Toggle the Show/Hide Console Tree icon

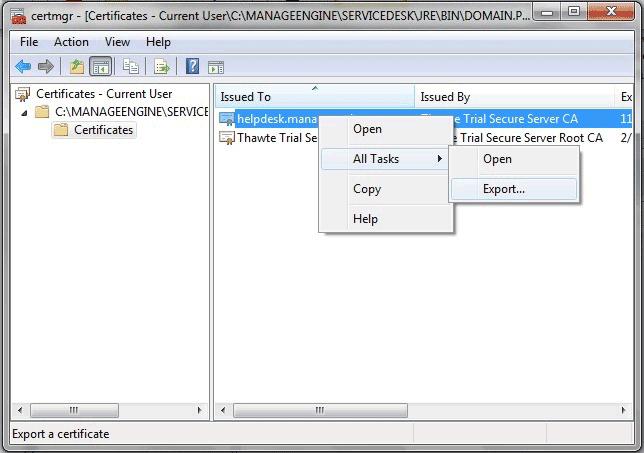(x=101, y=66)
